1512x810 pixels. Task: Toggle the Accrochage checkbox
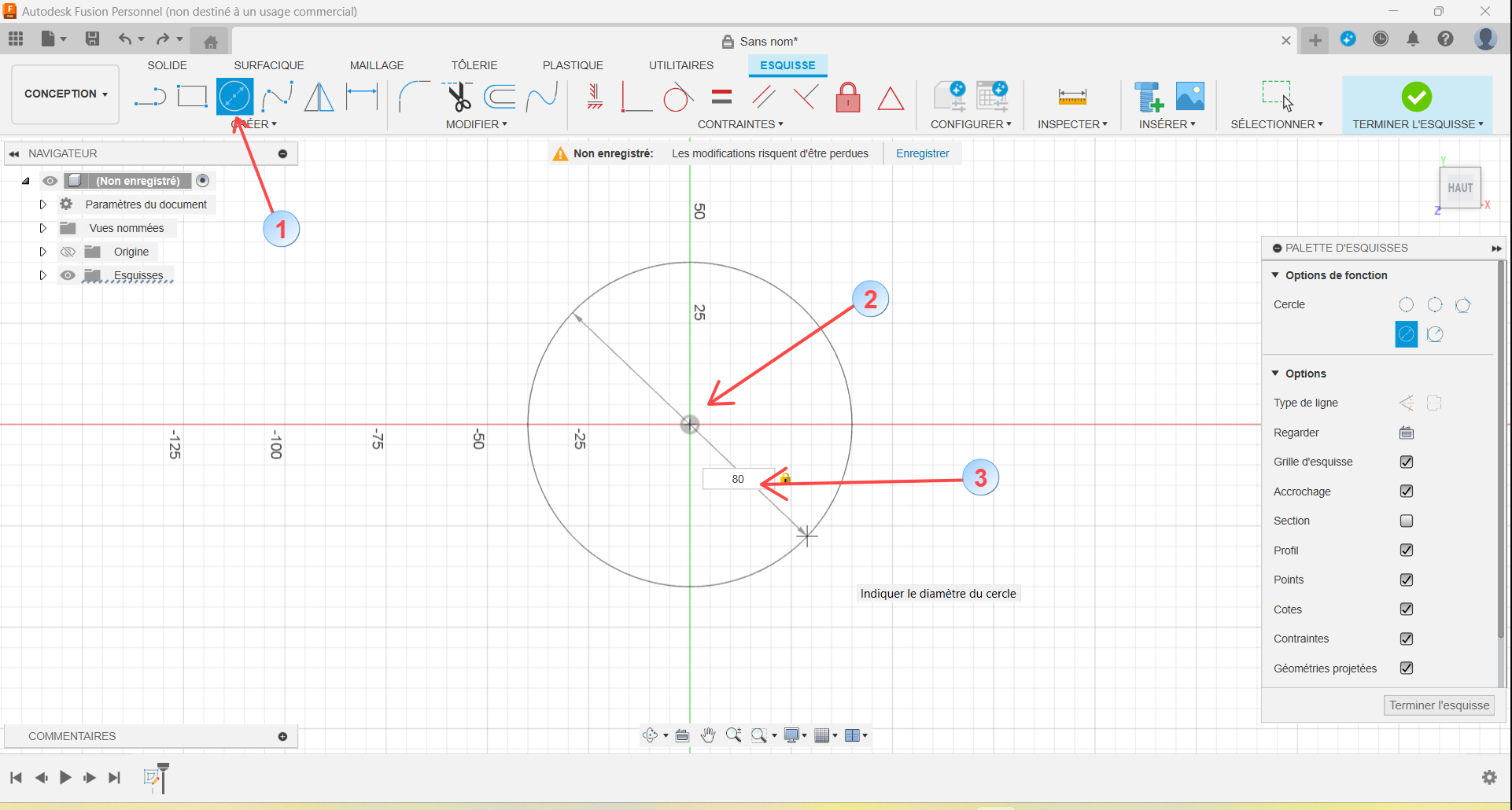click(x=1407, y=491)
